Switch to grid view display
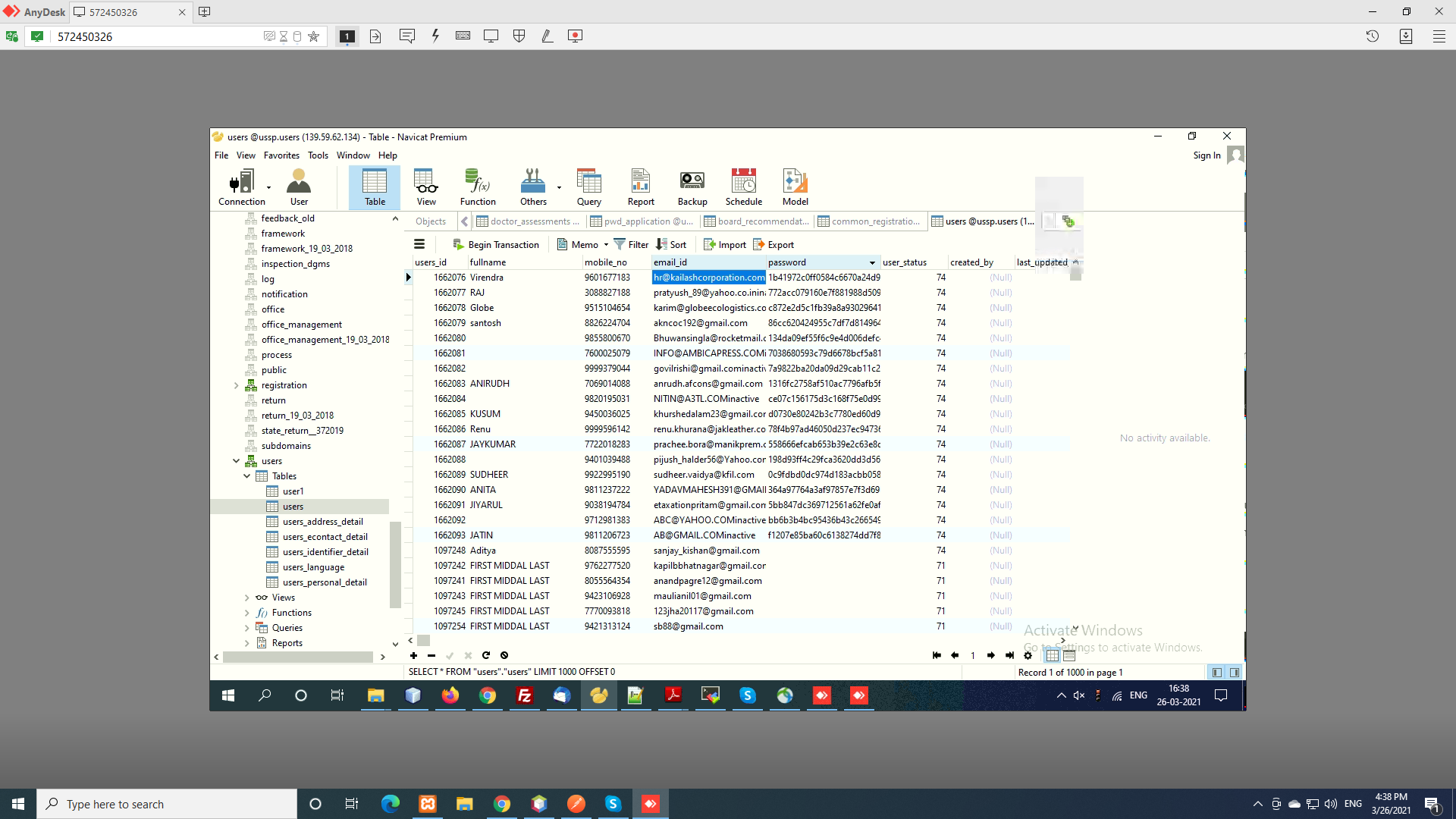The width and height of the screenshot is (1456, 819). pos(1053,655)
